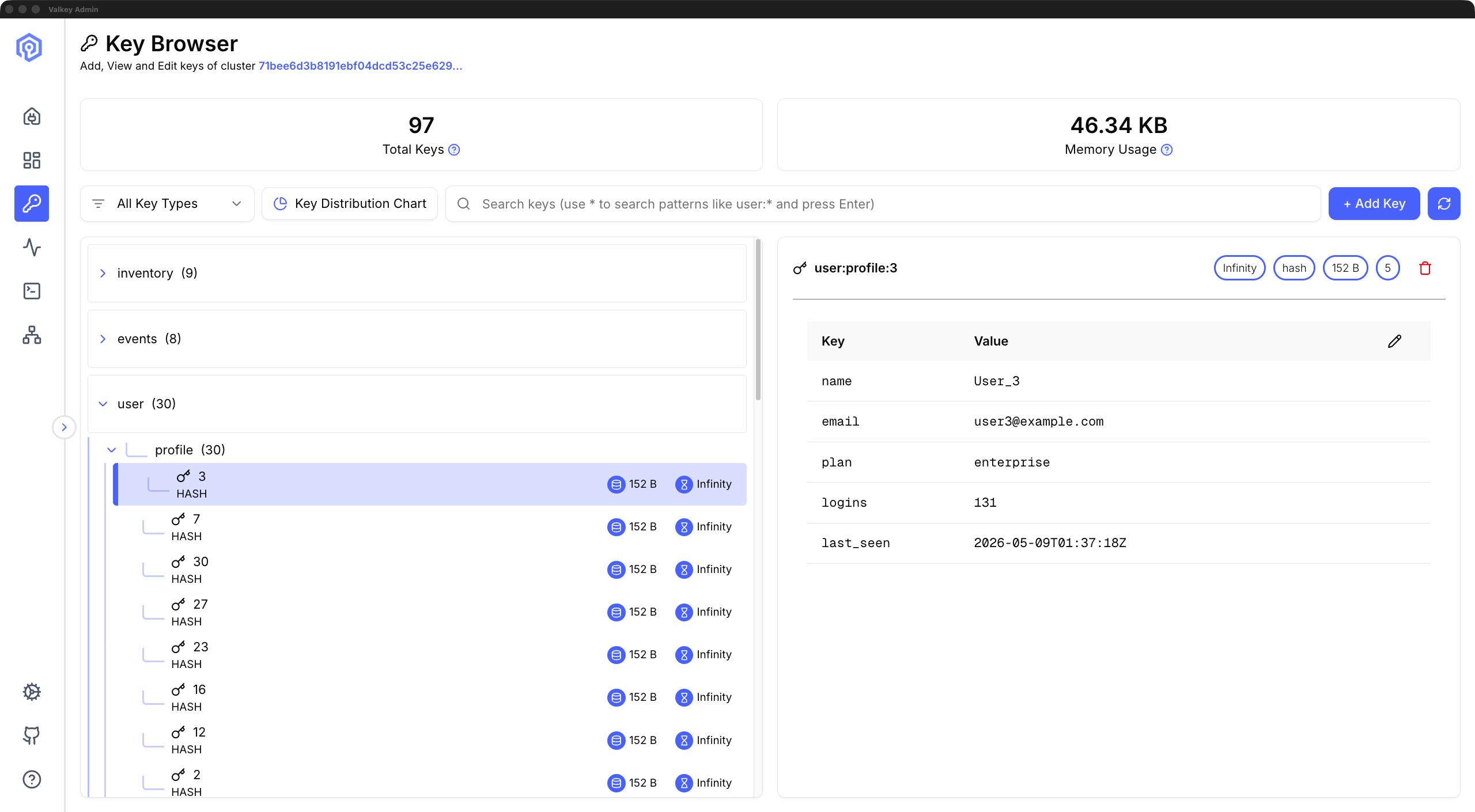Click the refresh keys icon button
Image resolution: width=1475 pixels, height=812 pixels.
point(1444,203)
